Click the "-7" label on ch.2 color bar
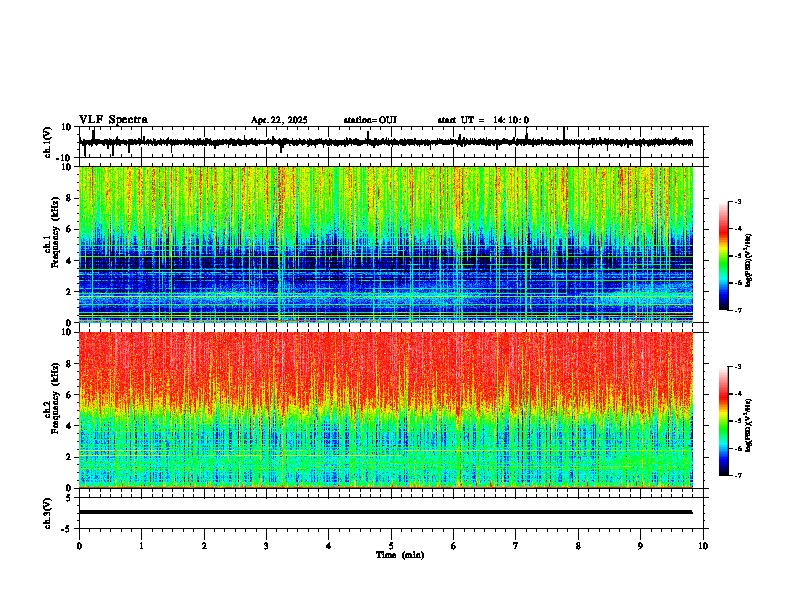Viewport: 792px width, 612px height. pyautogui.click(x=737, y=475)
